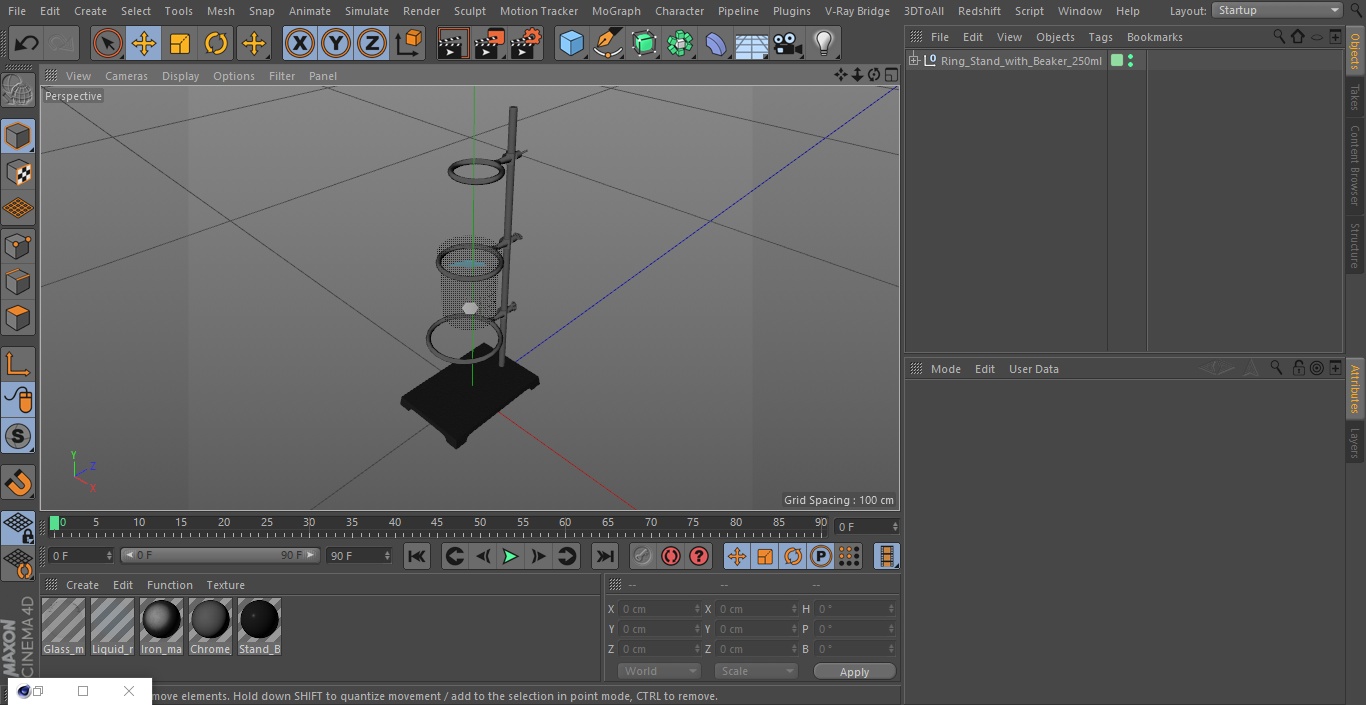This screenshot has height=705, width=1366.
Task: Open the Layout Startup dropdown
Action: coord(1277,10)
